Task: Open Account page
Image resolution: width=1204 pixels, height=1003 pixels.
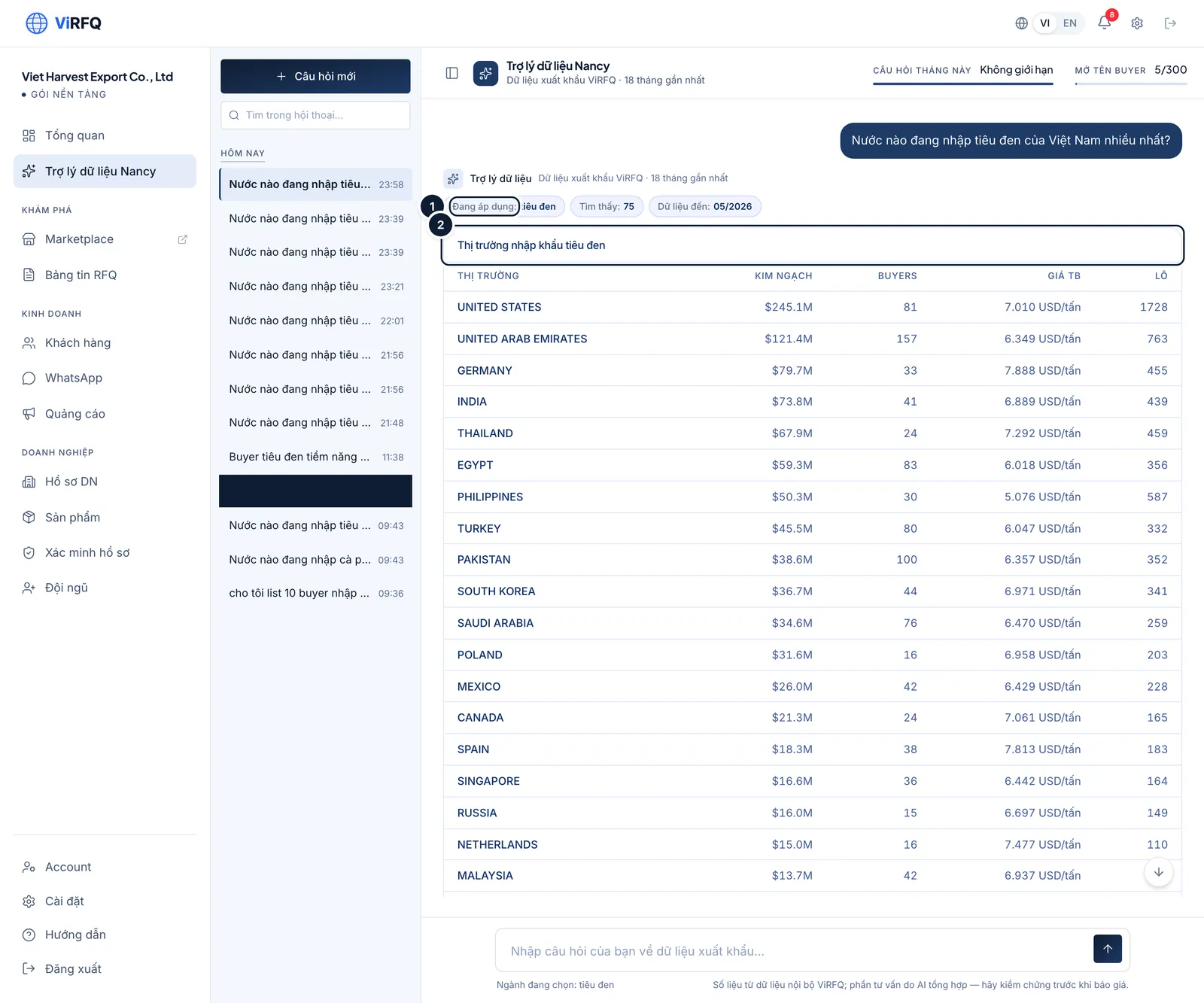Action: [x=105, y=867]
